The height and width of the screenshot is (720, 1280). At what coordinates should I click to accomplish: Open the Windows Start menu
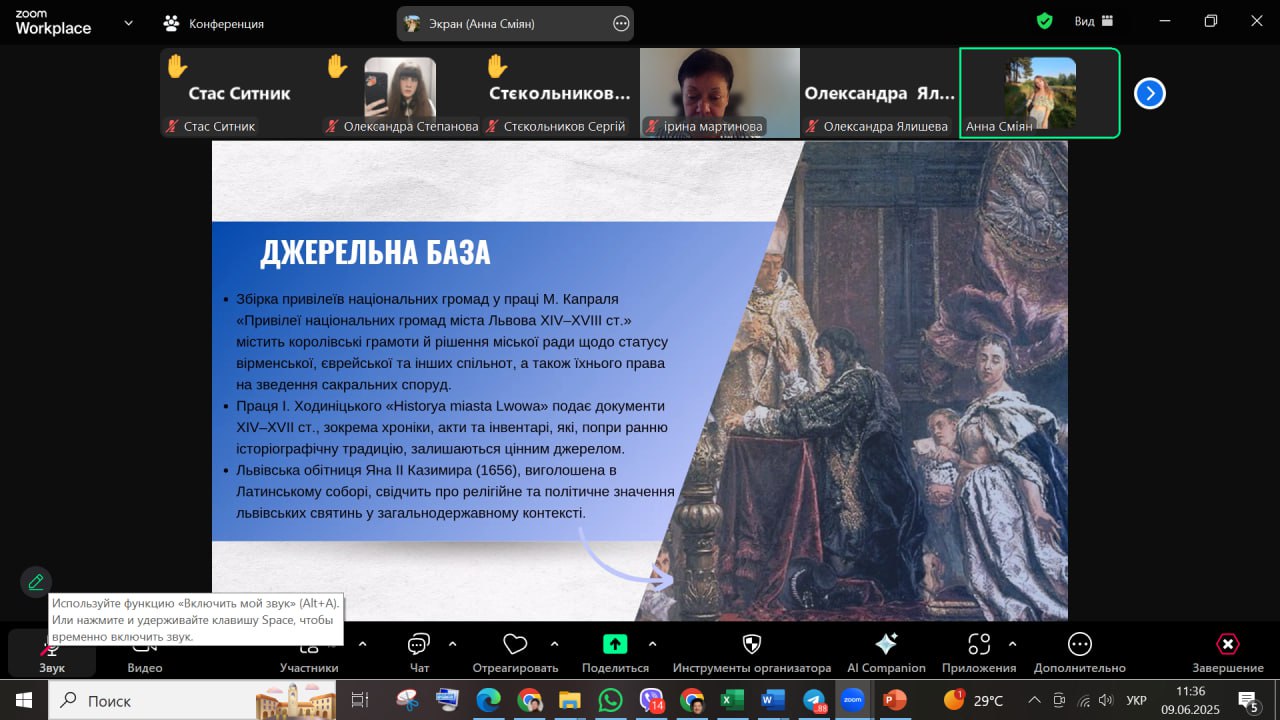pos(22,700)
